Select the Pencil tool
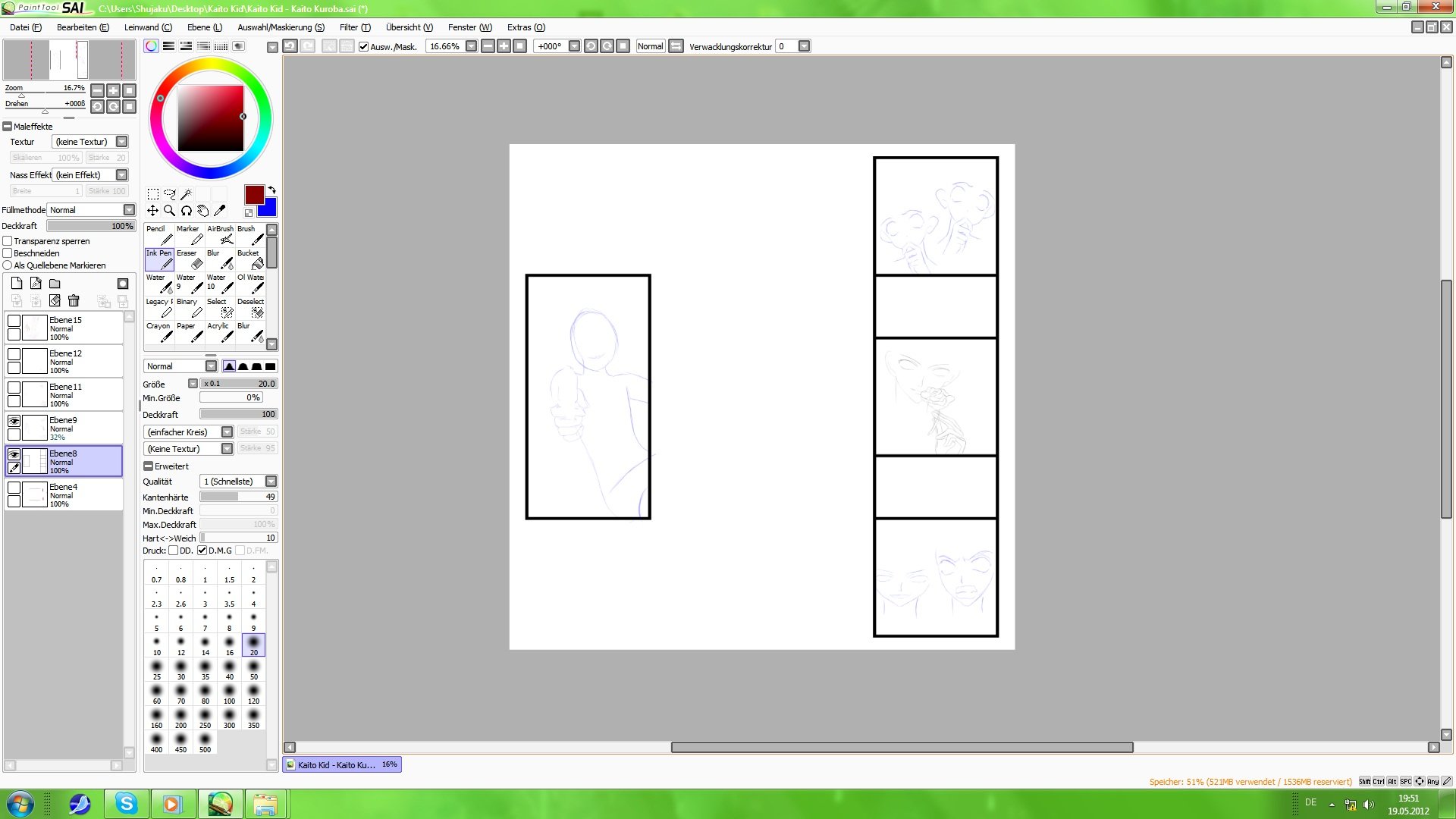1456x819 pixels. (x=159, y=235)
